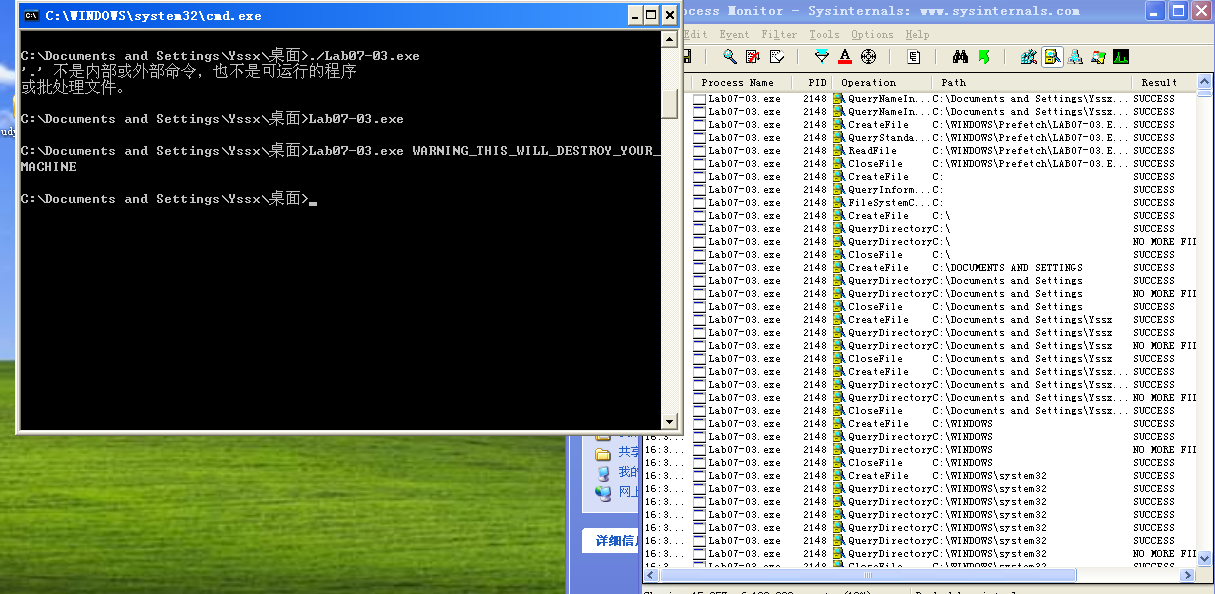The height and width of the screenshot is (594, 1215).
Task: Click the Find binoculars icon
Action: (x=960, y=57)
